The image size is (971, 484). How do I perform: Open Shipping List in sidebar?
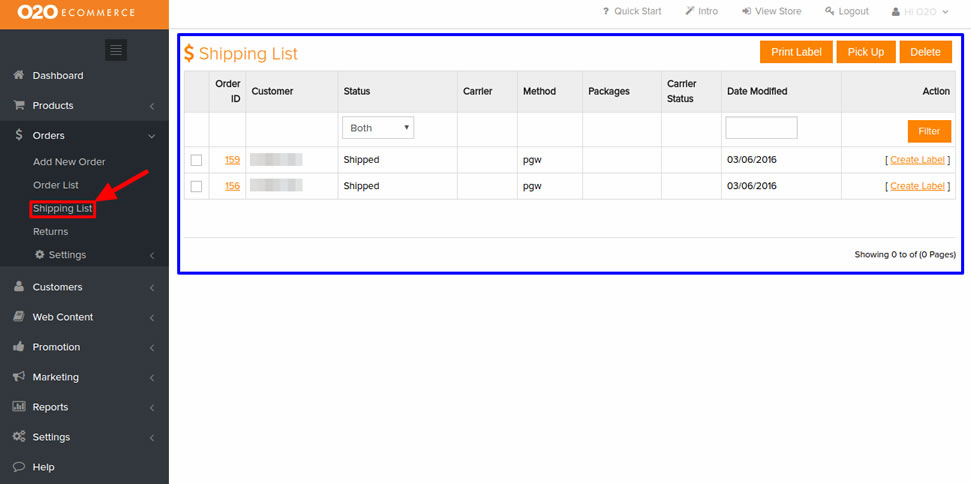tap(62, 209)
